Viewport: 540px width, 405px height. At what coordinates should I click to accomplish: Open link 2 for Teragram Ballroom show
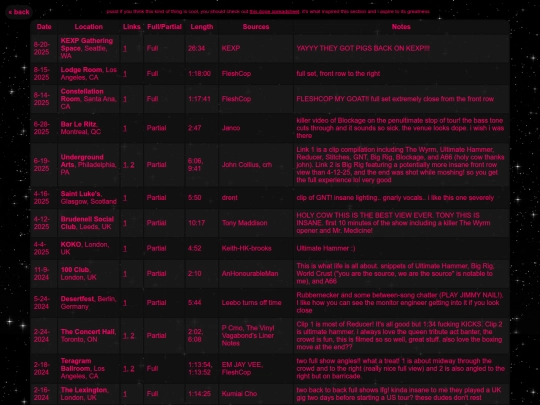[132, 369]
